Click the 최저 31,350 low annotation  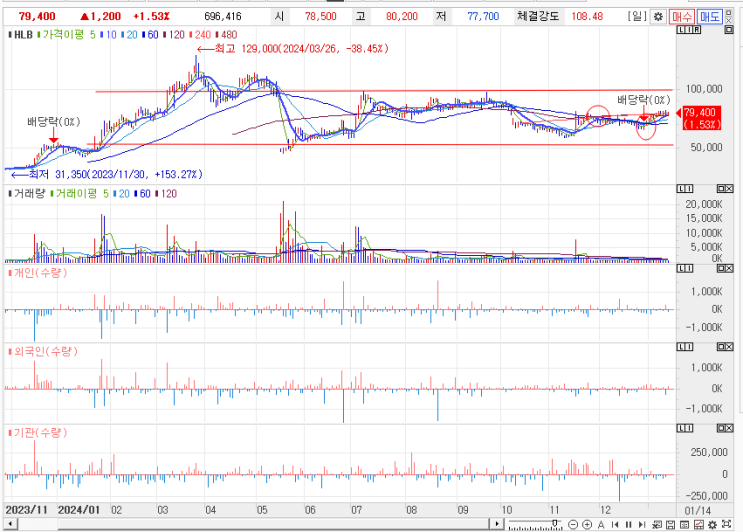pos(107,174)
